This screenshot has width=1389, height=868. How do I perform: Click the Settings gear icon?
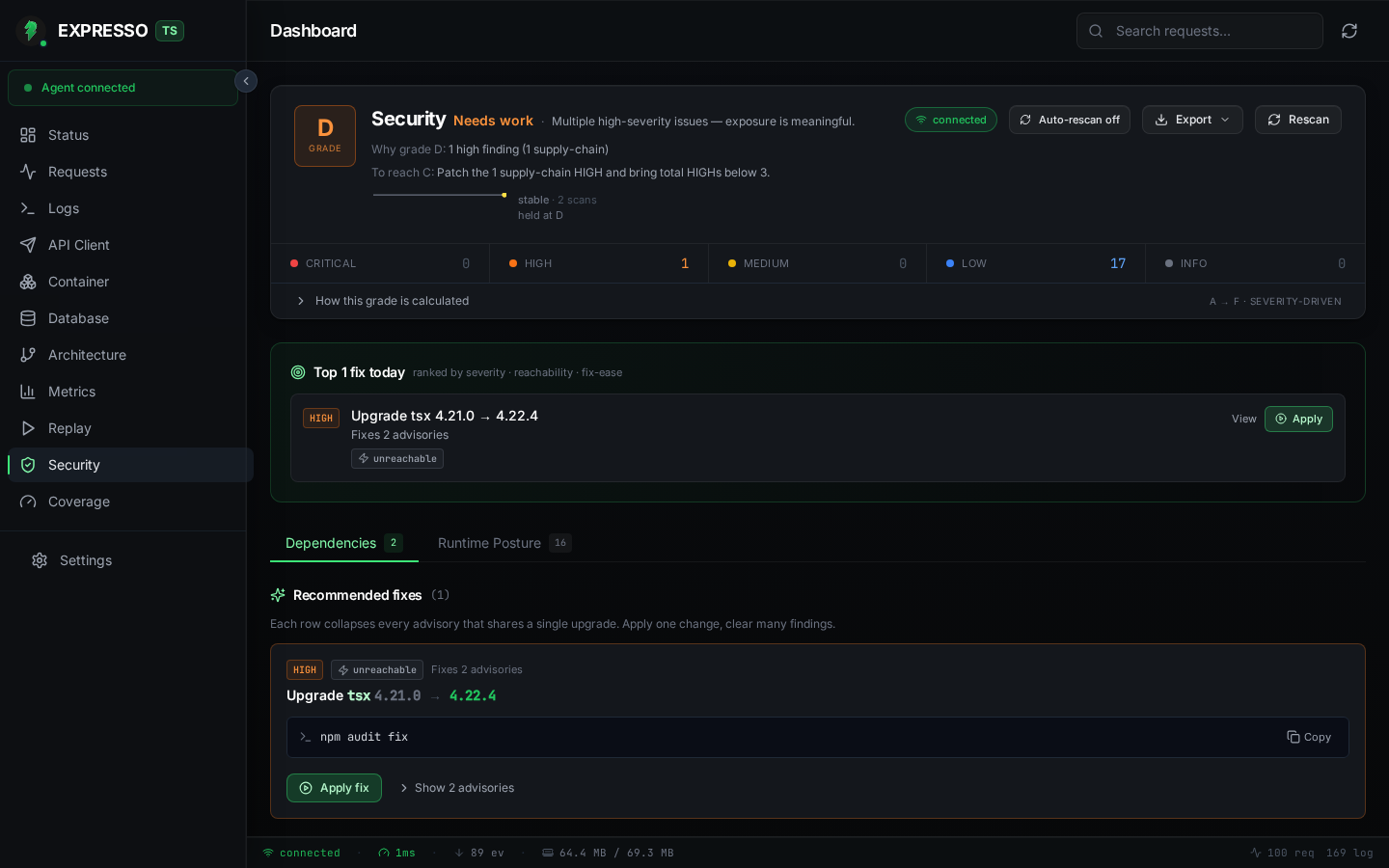tap(40, 560)
